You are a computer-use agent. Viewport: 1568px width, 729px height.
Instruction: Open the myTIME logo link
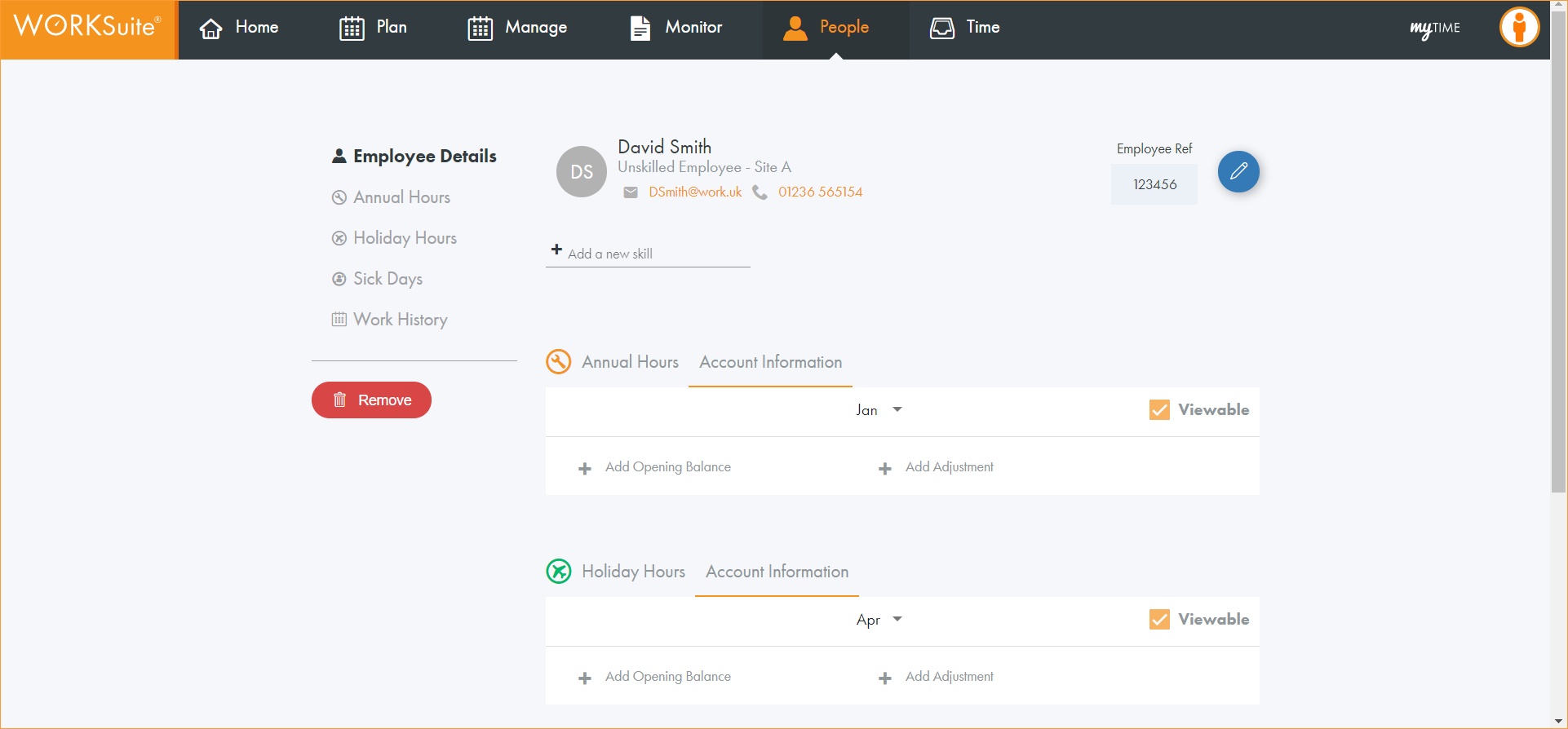(1434, 29)
